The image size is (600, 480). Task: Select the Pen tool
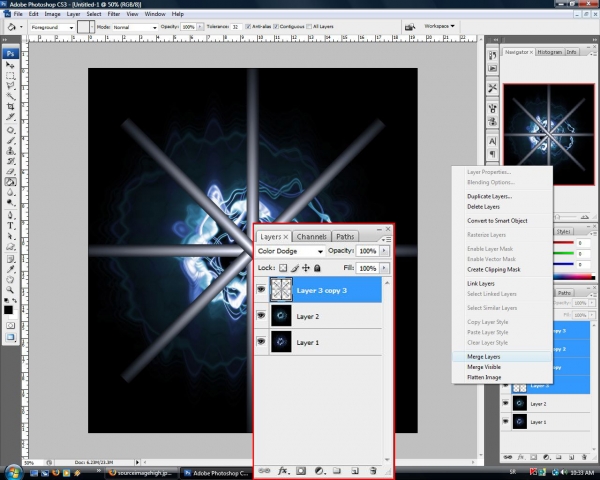pos(10,216)
